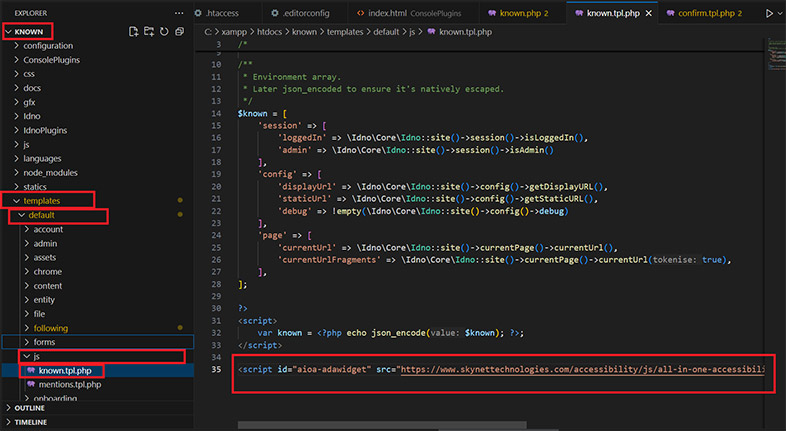
Task: Open Explorer more actions ellipsis menu
Action: (x=179, y=13)
